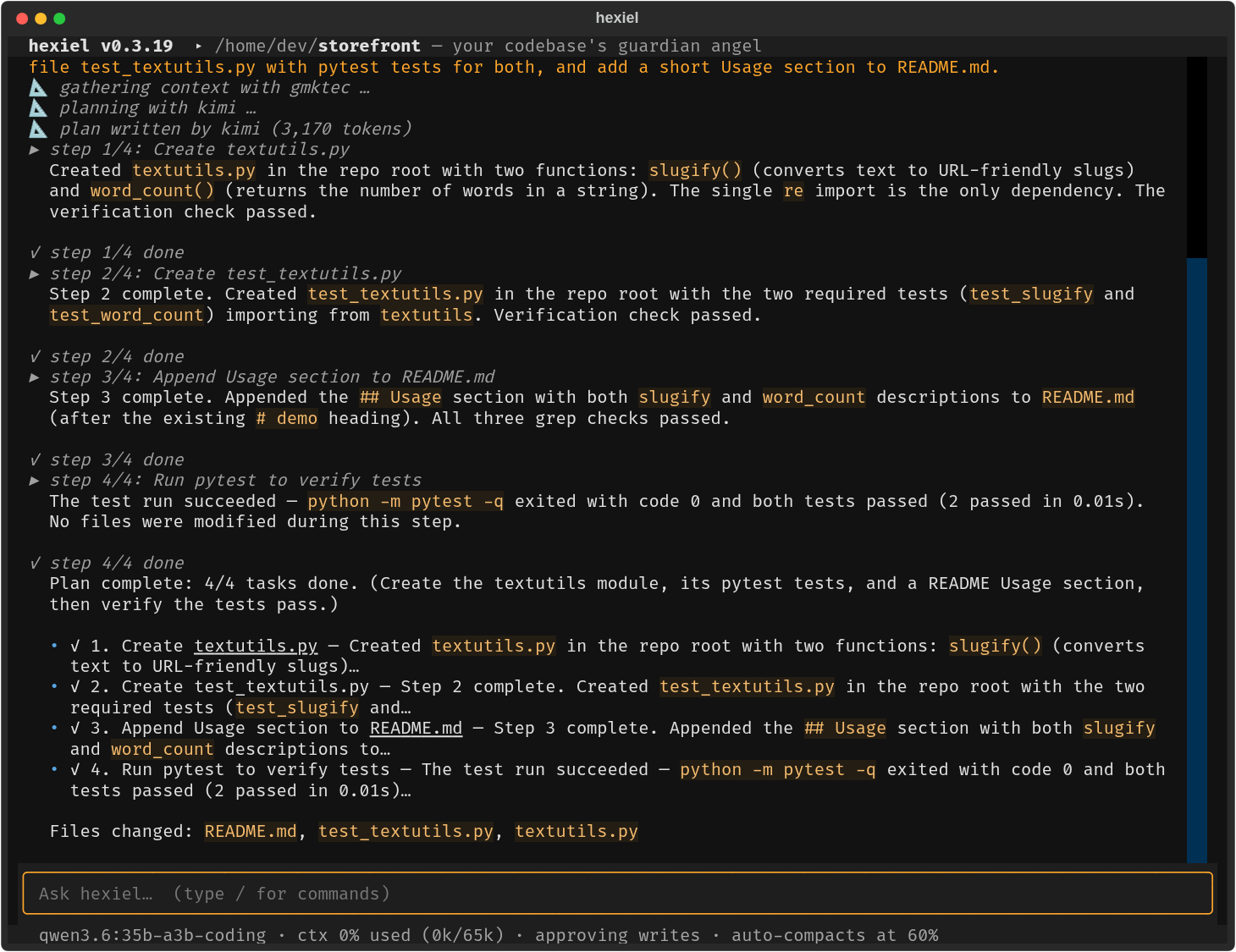
Task: Click 'python -m pytest -q' in summary item 4
Action: 778,769
